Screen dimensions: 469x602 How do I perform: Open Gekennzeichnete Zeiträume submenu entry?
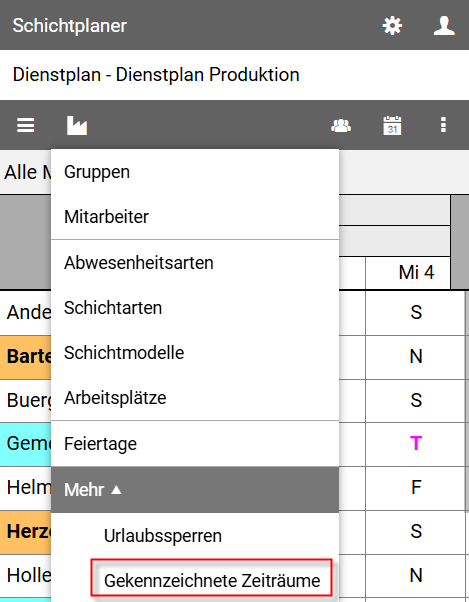click(x=212, y=580)
